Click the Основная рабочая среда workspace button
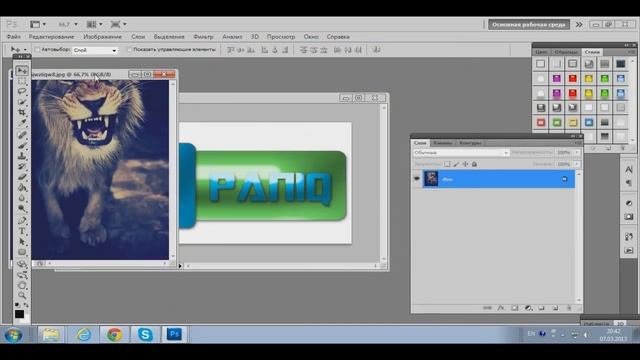The width and height of the screenshot is (640, 360). tap(529, 24)
